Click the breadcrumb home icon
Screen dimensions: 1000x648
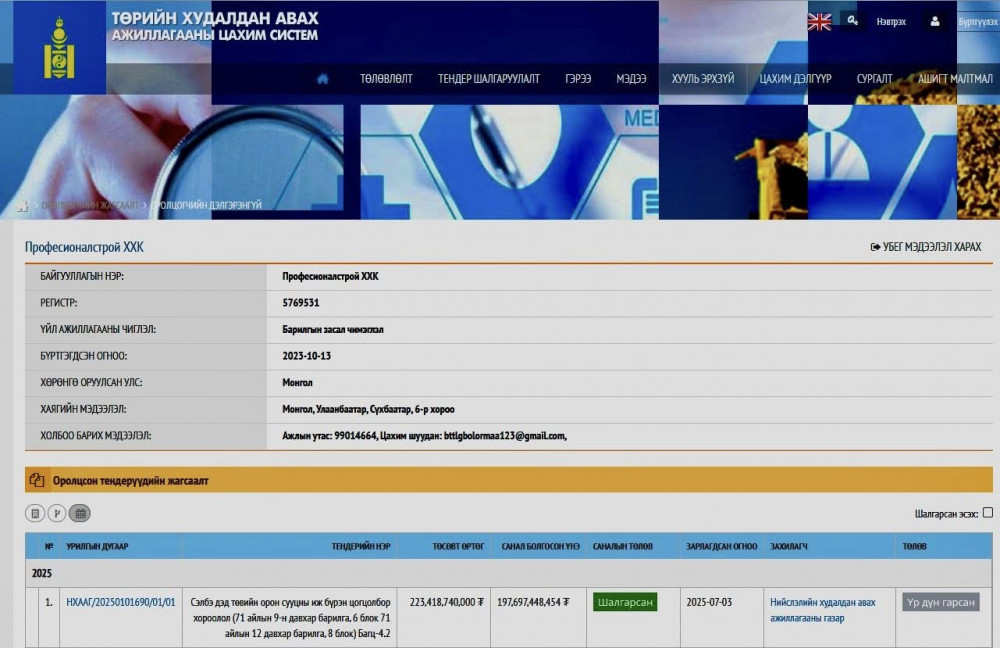pos(22,205)
